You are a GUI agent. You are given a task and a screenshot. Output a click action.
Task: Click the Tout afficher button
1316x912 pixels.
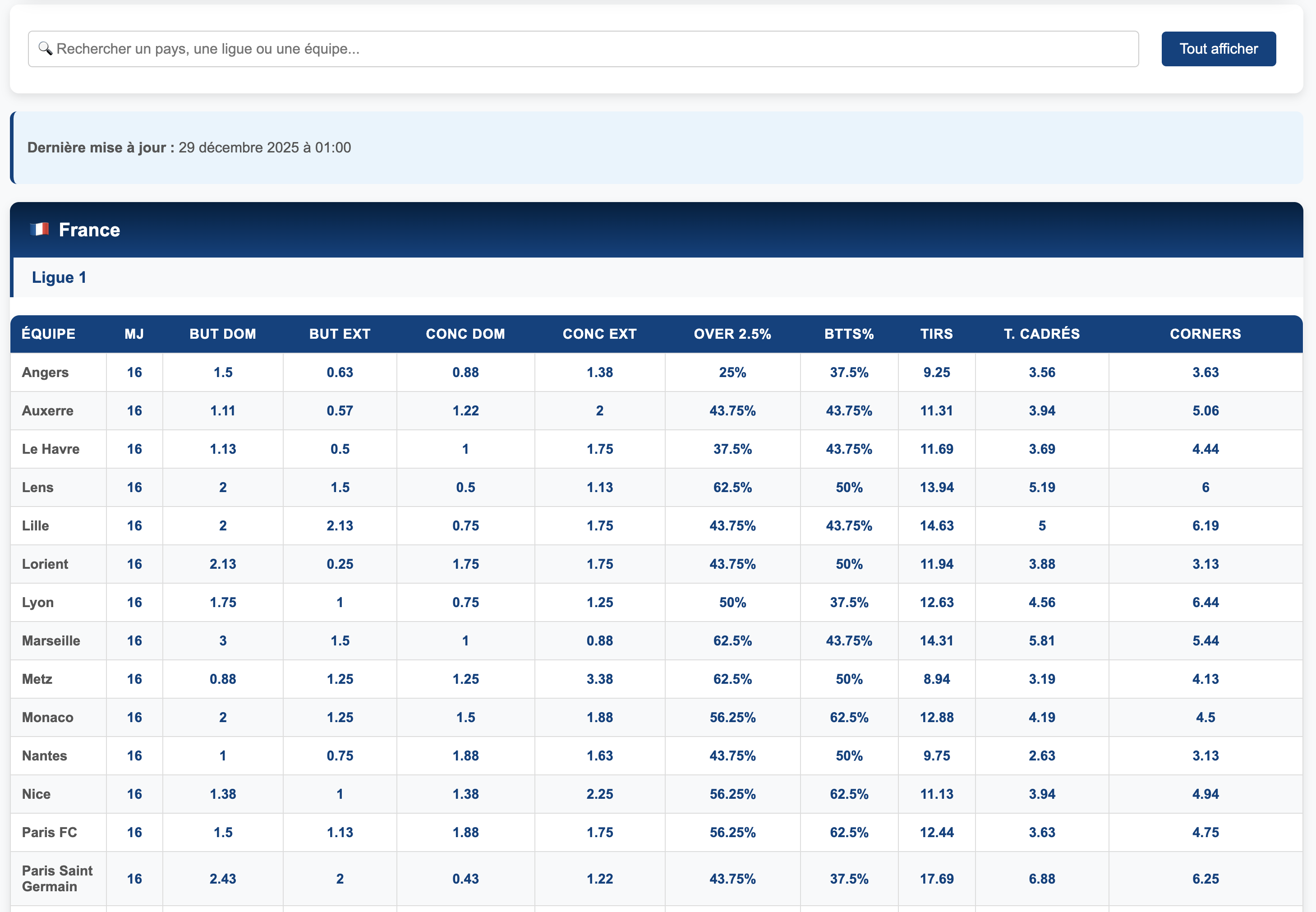[1218, 49]
